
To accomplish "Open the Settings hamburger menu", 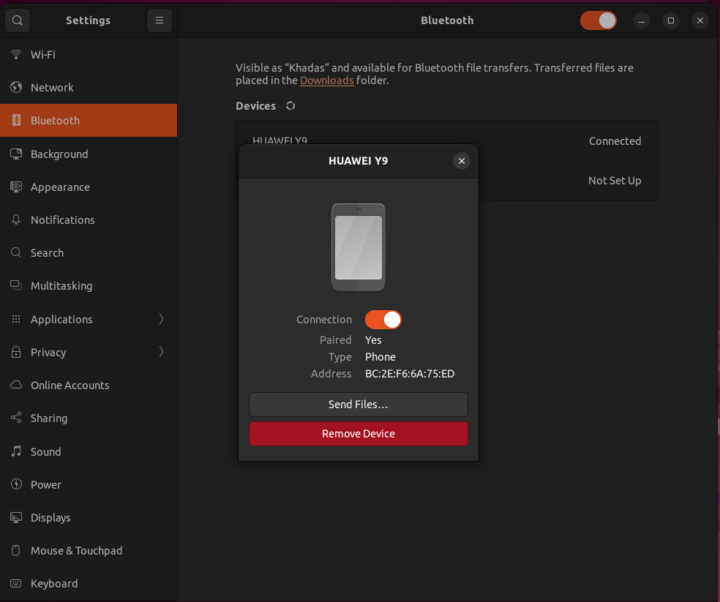I will [159, 21].
